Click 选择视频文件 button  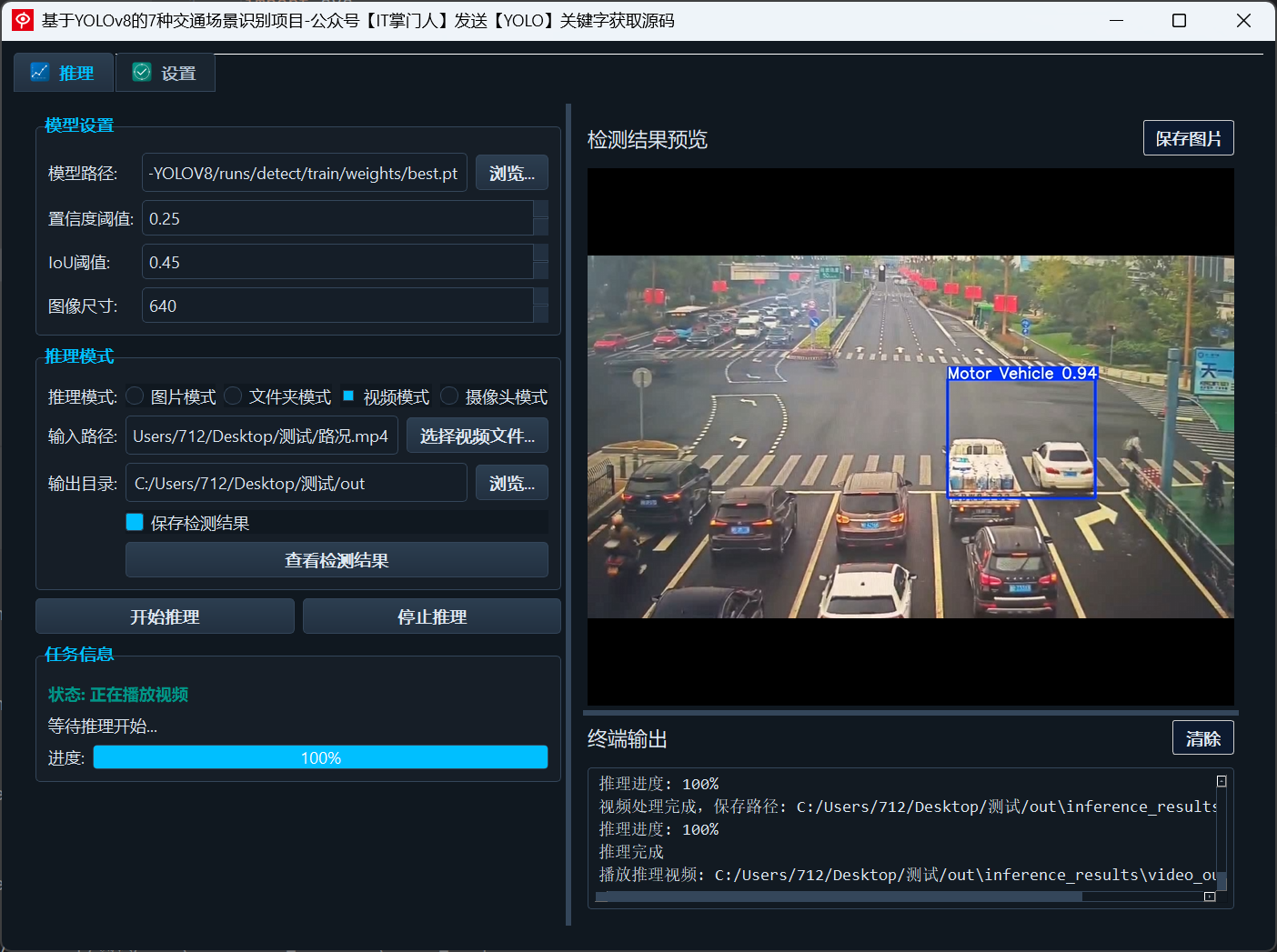pyautogui.click(x=478, y=436)
